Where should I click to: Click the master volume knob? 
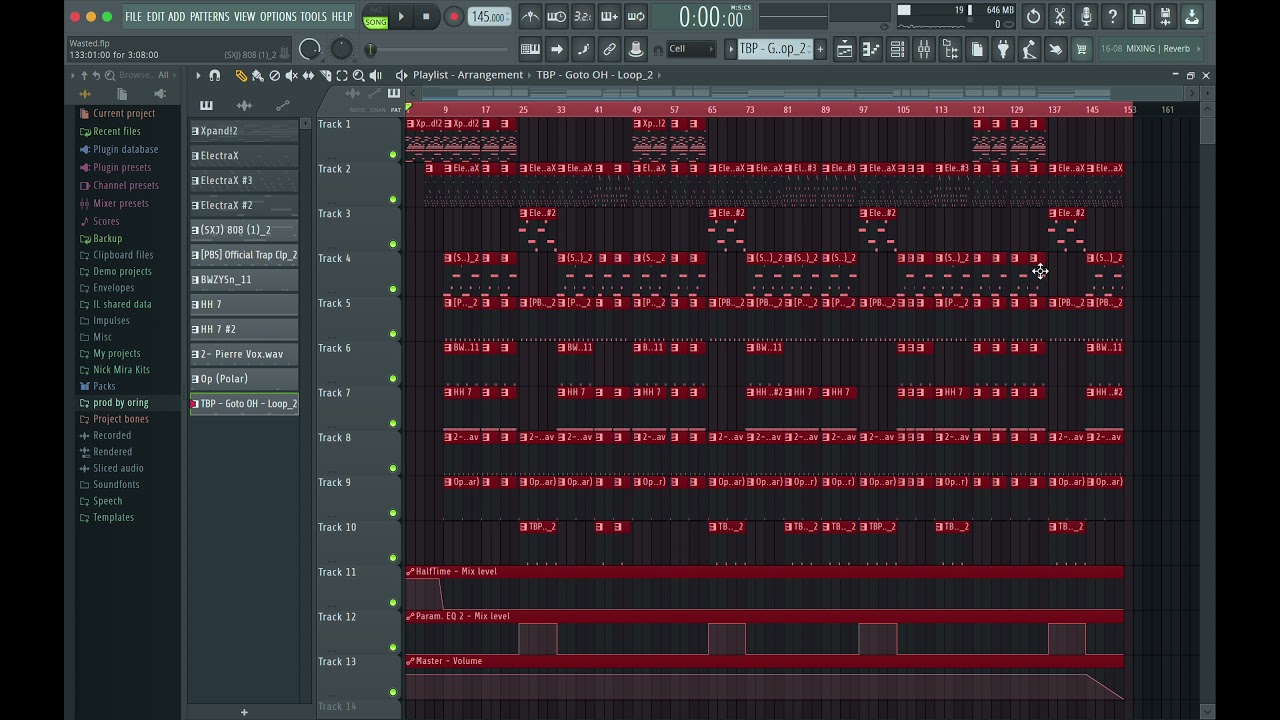[x=310, y=49]
